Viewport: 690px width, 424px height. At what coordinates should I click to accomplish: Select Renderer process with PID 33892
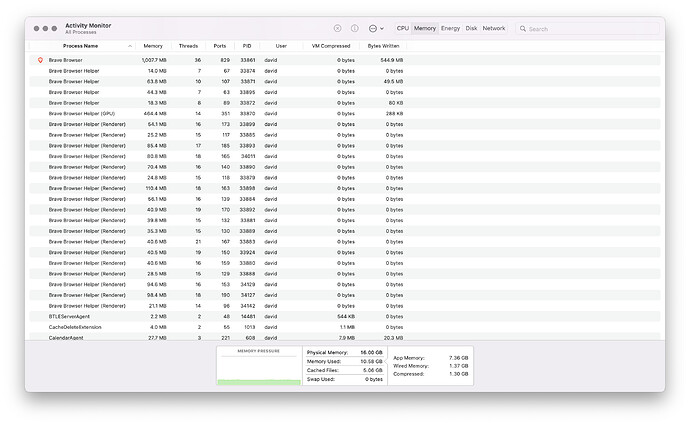tap(345, 209)
